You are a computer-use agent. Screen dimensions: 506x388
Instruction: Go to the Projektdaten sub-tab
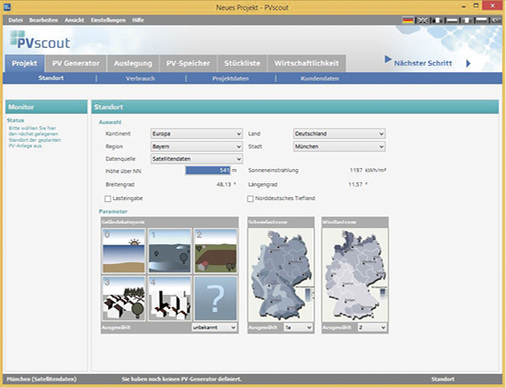(x=230, y=79)
